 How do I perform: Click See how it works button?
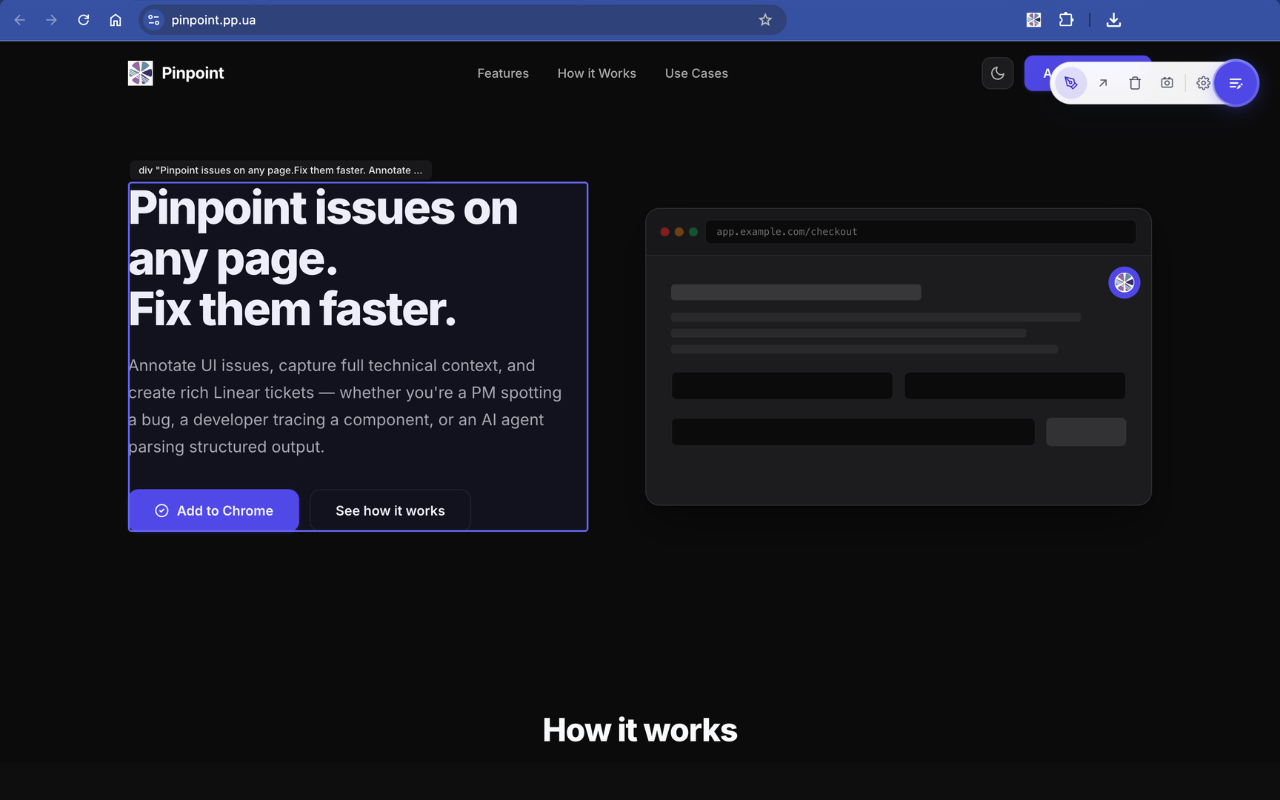coord(390,510)
